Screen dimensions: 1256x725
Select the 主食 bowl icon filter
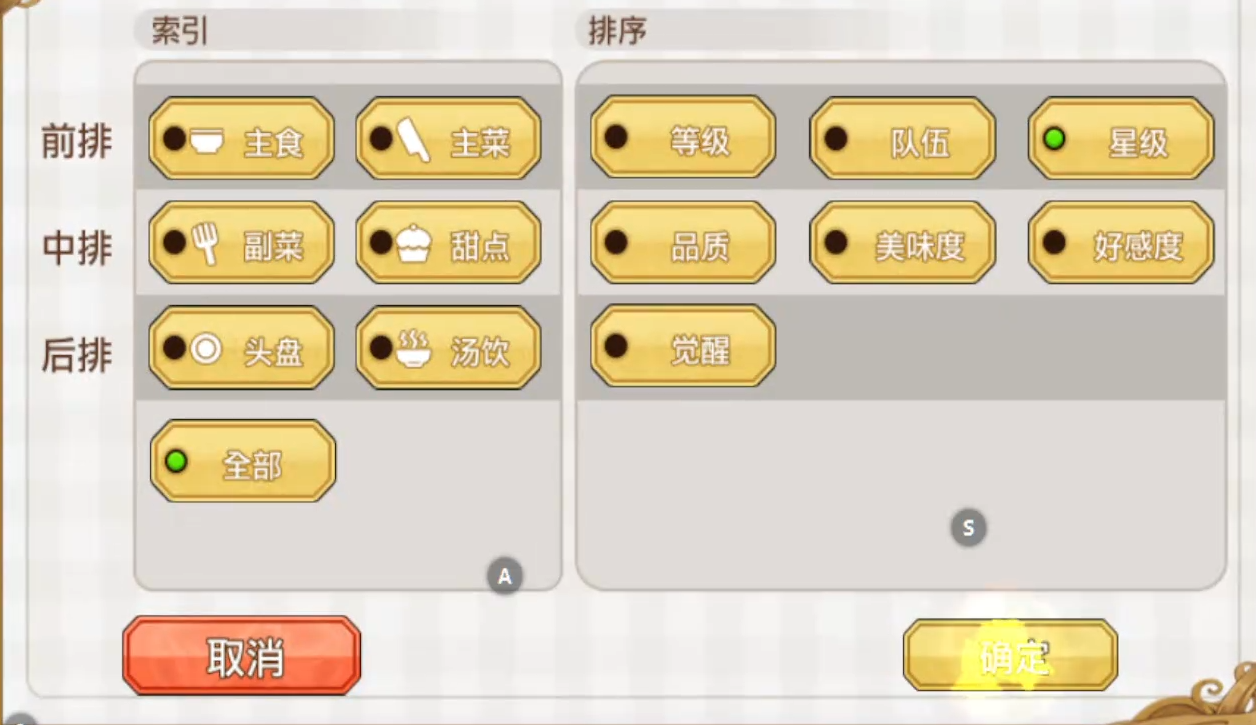(x=241, y=139)
